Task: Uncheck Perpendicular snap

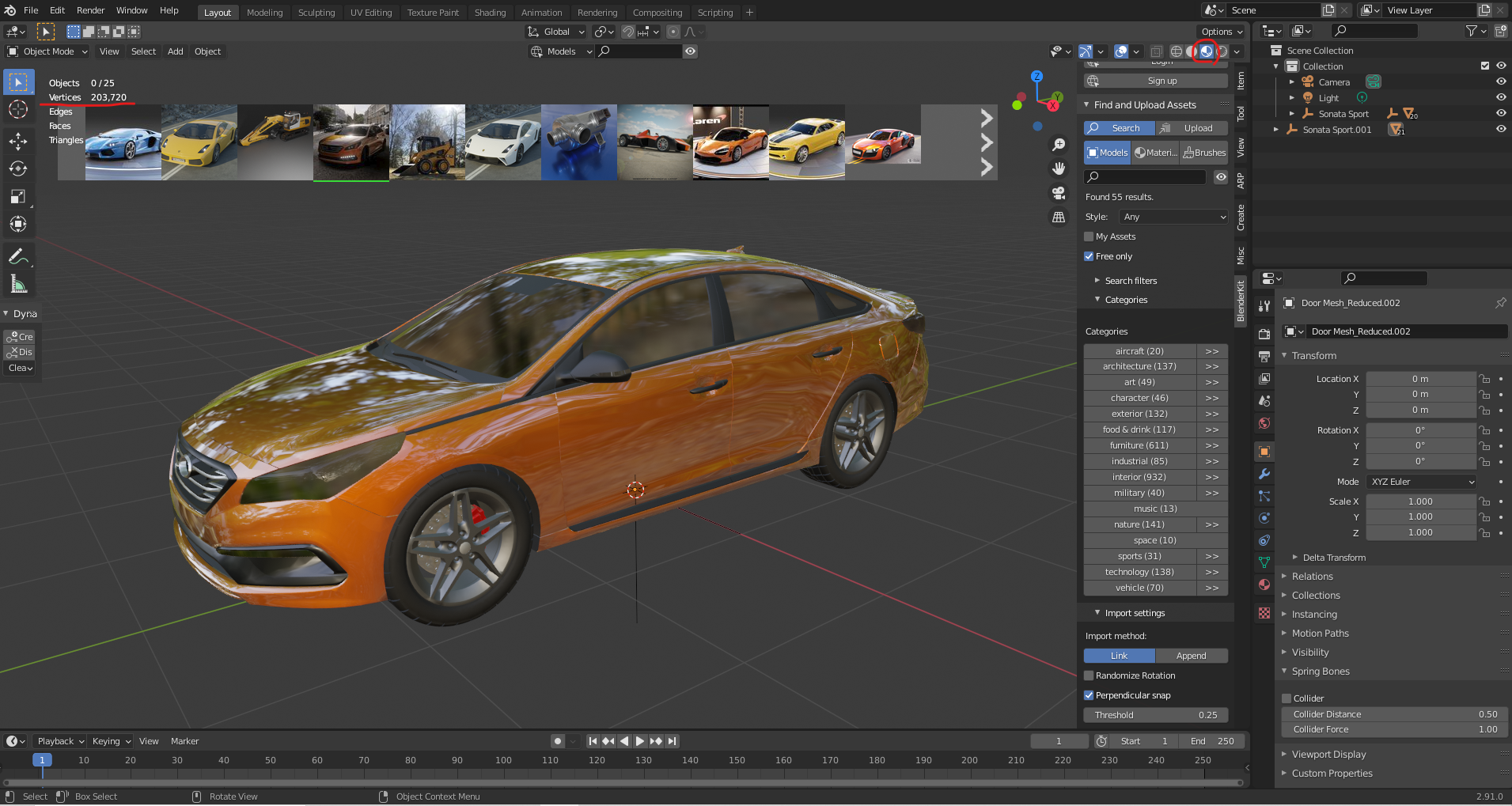Action: pos(1089,695)
